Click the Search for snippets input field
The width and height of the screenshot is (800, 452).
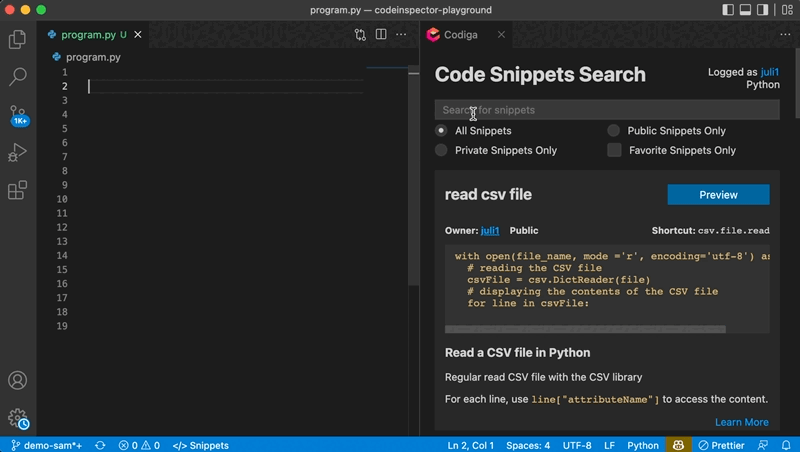point(607,110)
